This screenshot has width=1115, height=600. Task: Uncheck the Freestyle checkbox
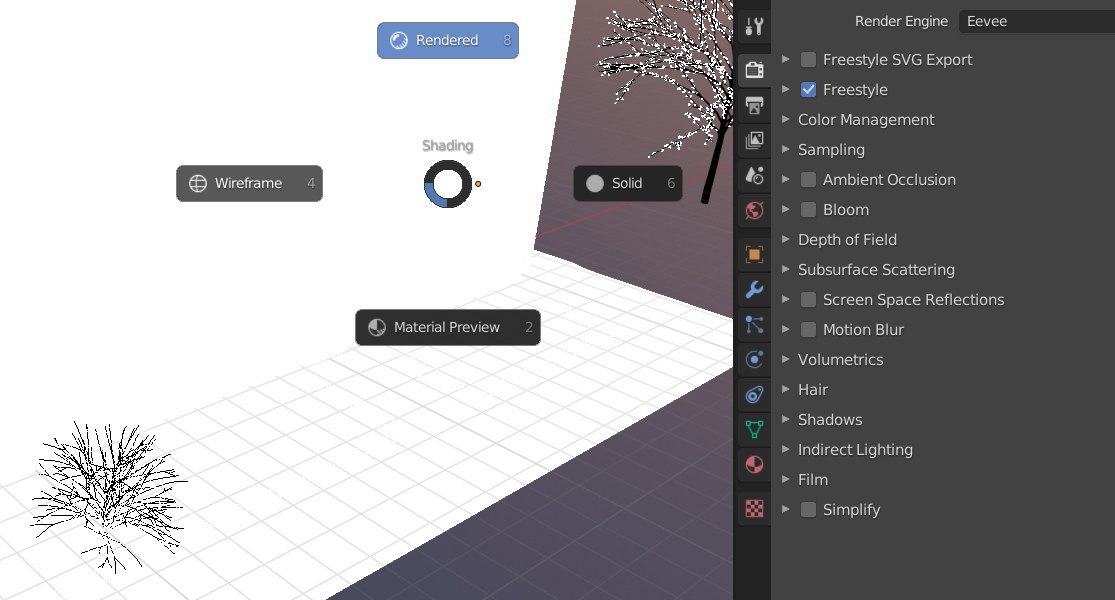tap(809, 90)
